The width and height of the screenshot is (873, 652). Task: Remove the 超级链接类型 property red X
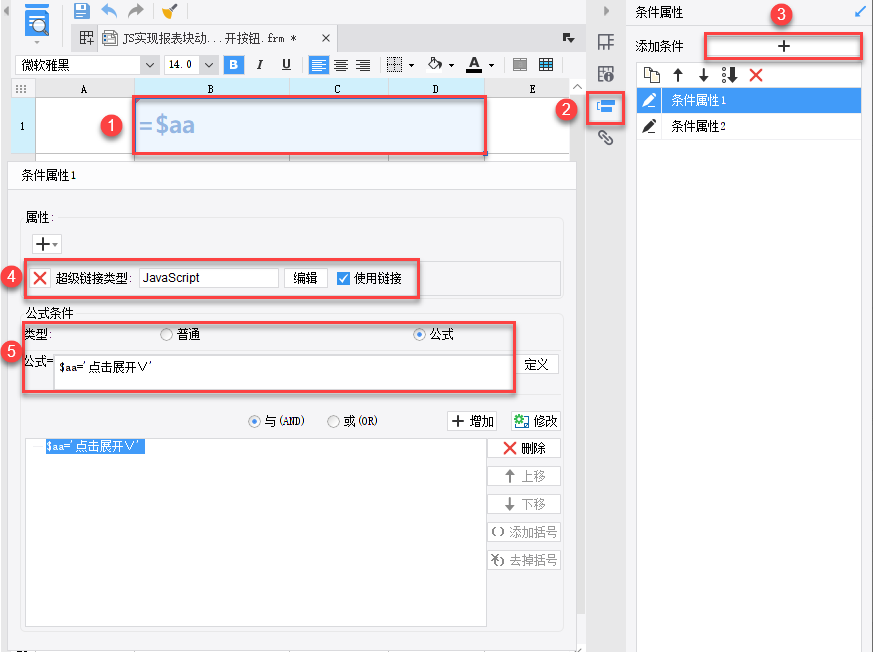click(40, 278)
